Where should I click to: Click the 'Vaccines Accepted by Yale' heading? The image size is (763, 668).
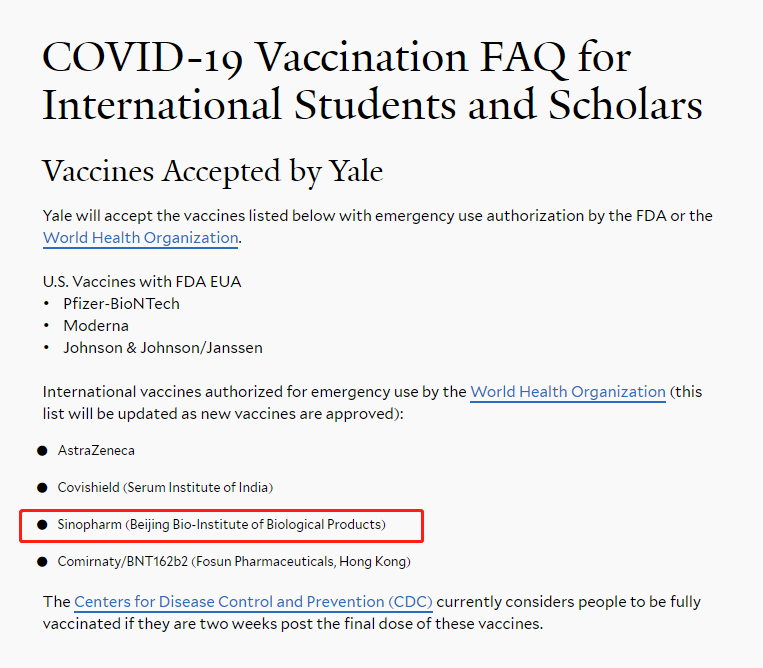213,171
